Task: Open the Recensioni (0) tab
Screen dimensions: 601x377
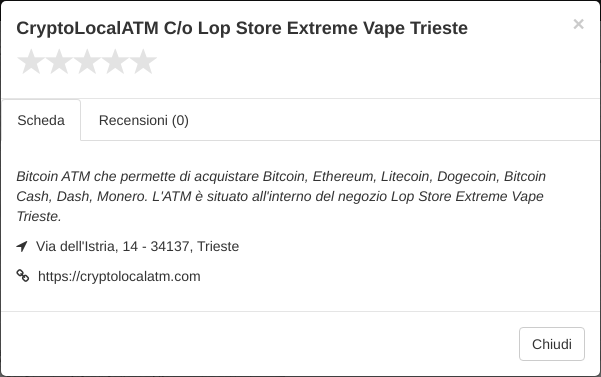Action: 144,120
